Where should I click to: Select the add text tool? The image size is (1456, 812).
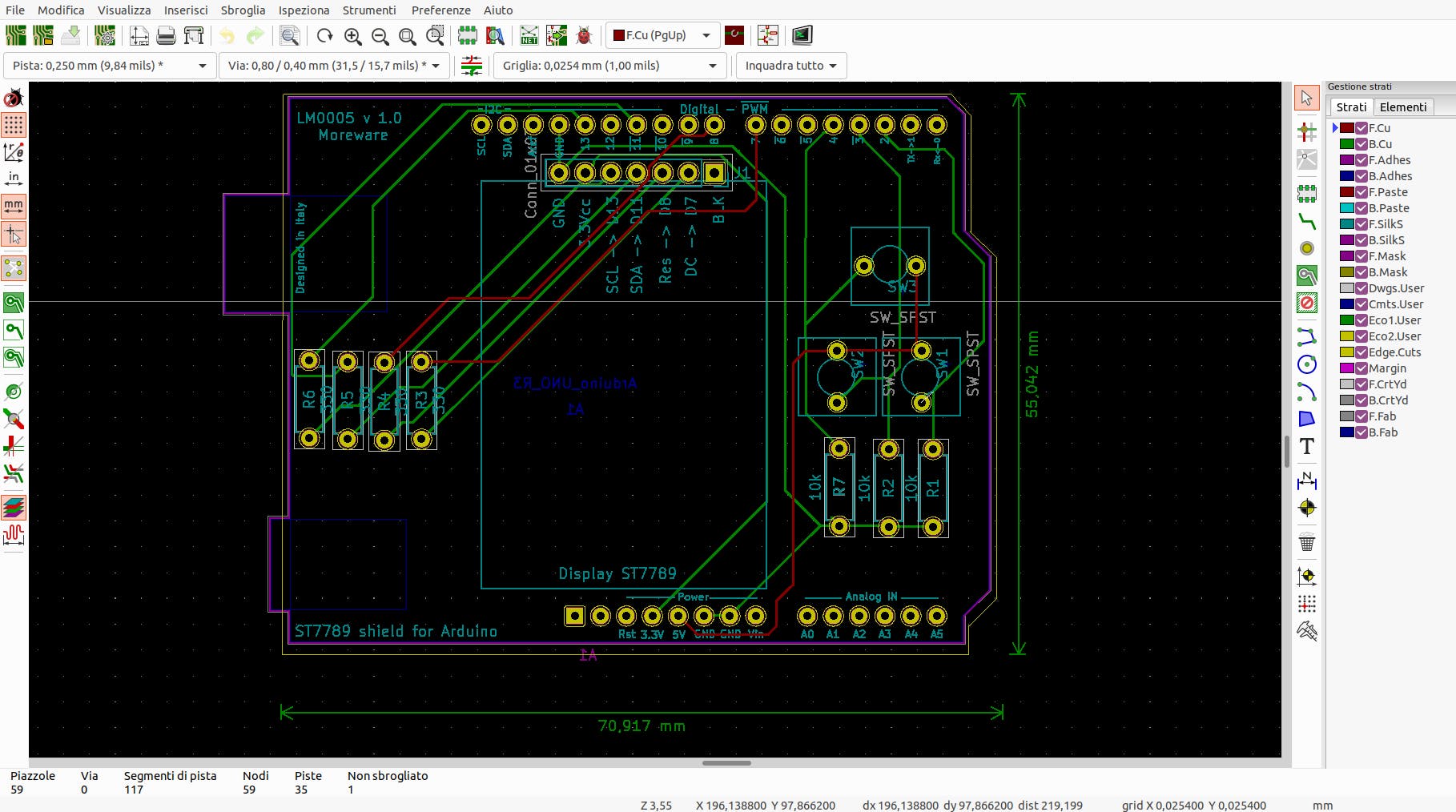click(x=1307, y=446)
